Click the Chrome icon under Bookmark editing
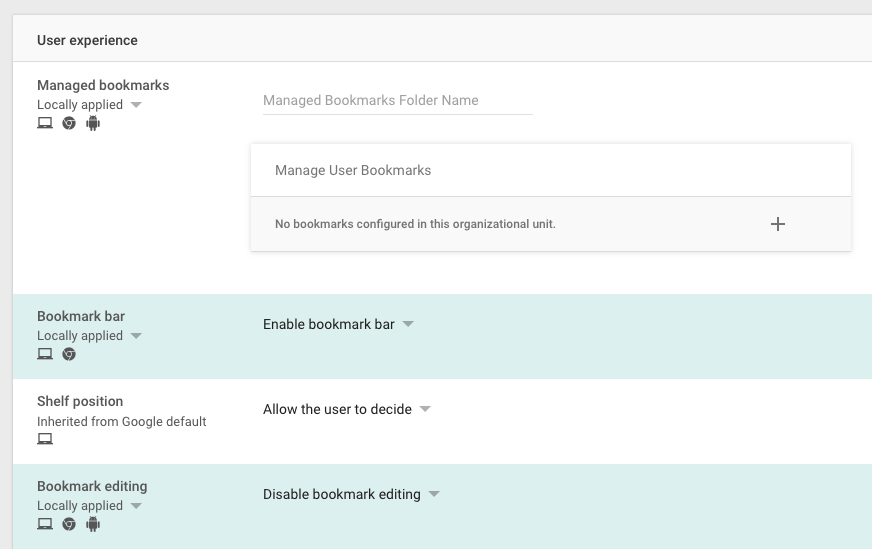Screen dimensions: 872x549 (69, 524)
